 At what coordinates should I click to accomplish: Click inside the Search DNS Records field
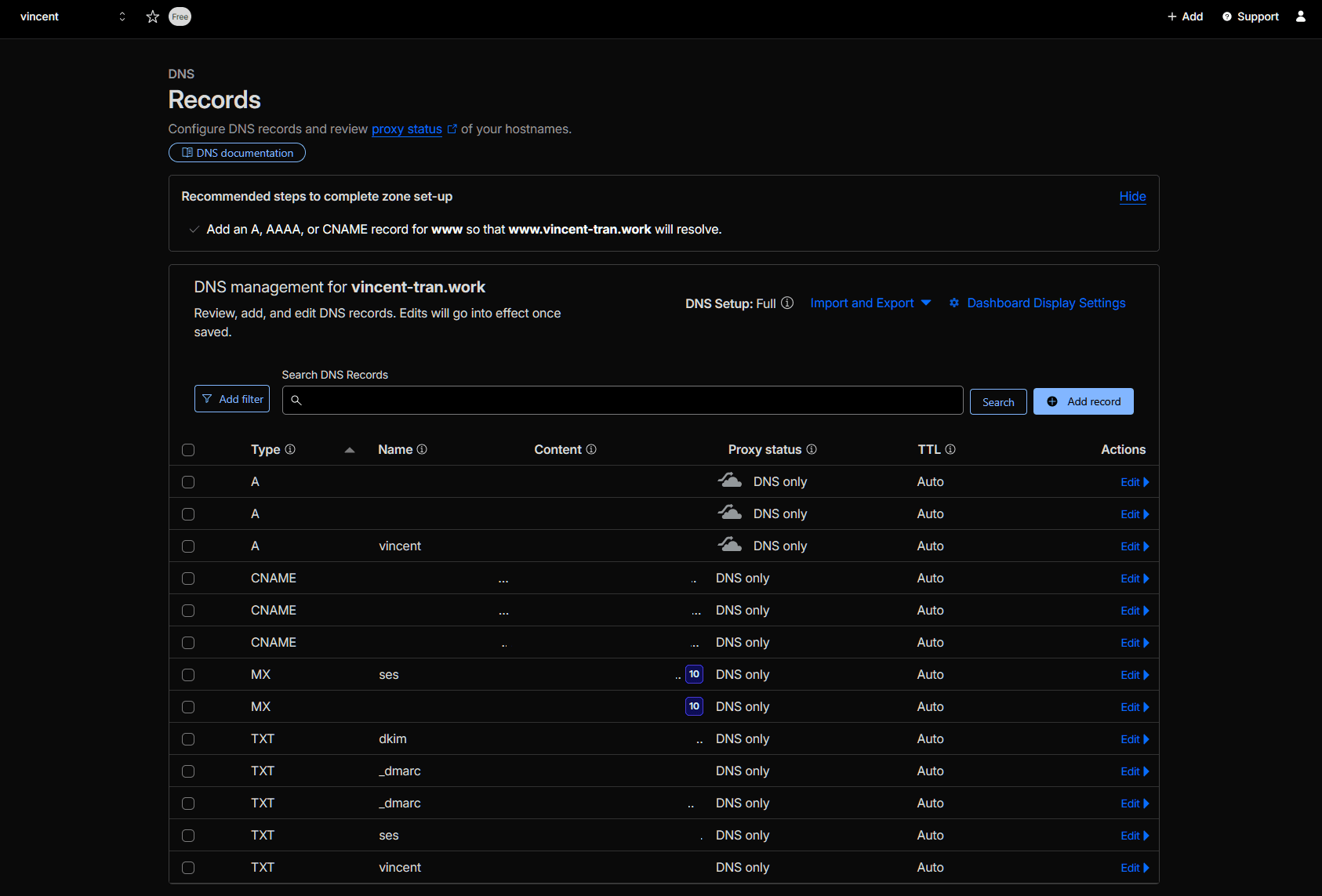tap(619, 400)
